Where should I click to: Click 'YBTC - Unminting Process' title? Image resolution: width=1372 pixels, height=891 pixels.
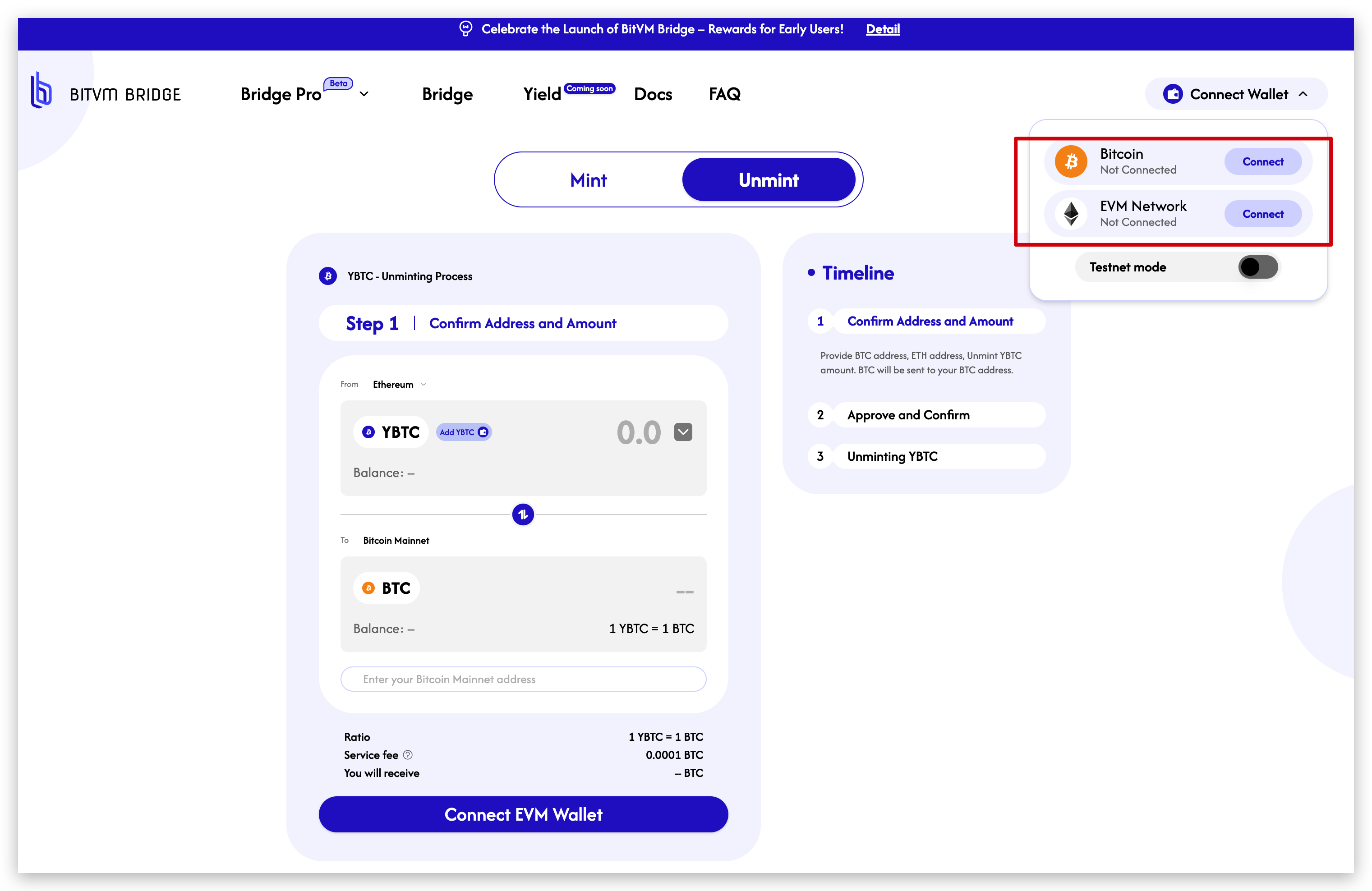(409, 276)
